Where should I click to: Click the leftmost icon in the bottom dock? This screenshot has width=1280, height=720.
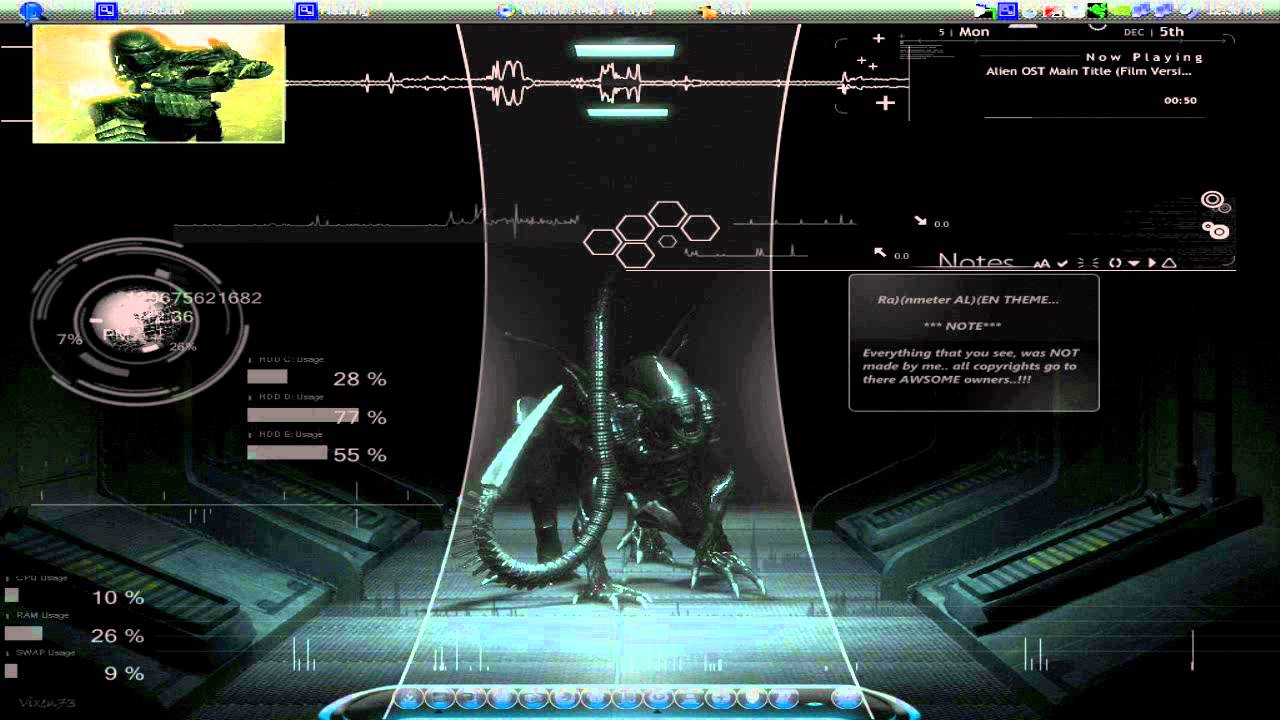point(410,697)
